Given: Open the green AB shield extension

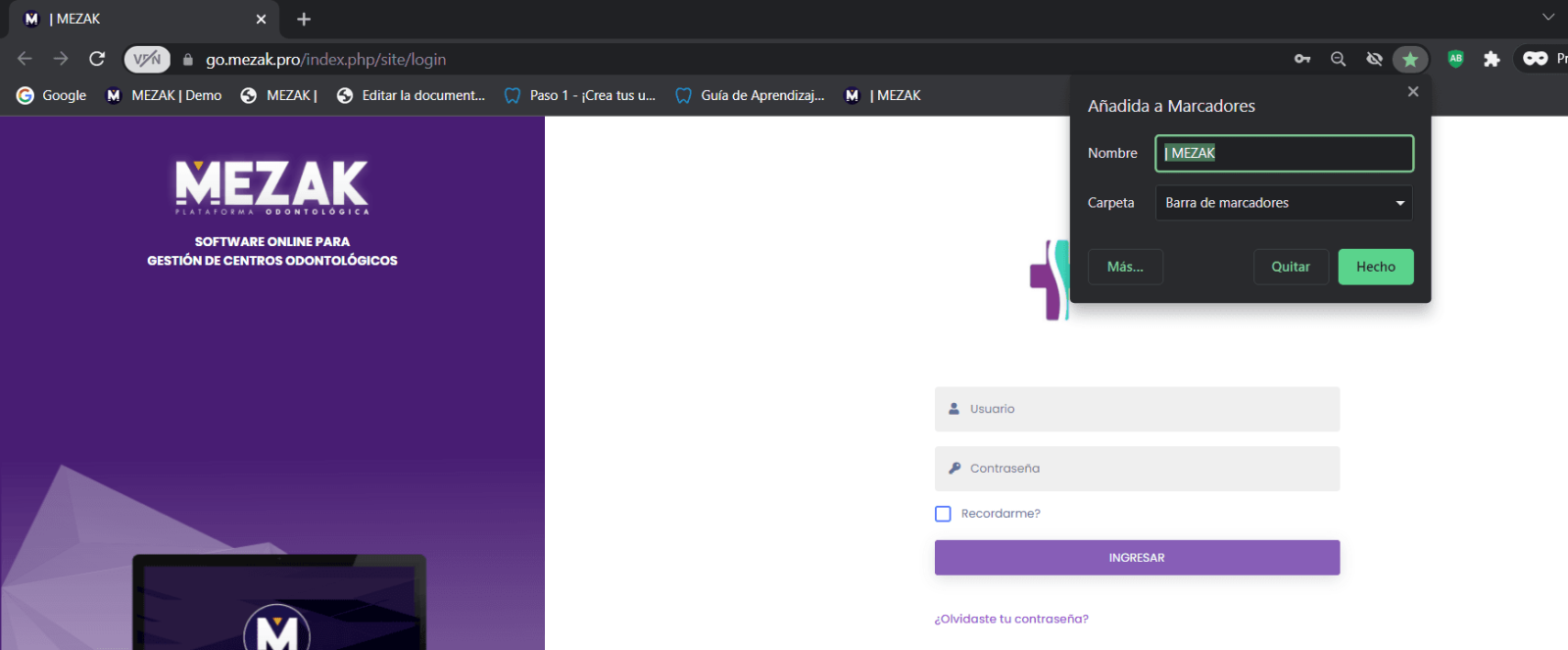Looking at the screenshot, I should point(1455,59).
